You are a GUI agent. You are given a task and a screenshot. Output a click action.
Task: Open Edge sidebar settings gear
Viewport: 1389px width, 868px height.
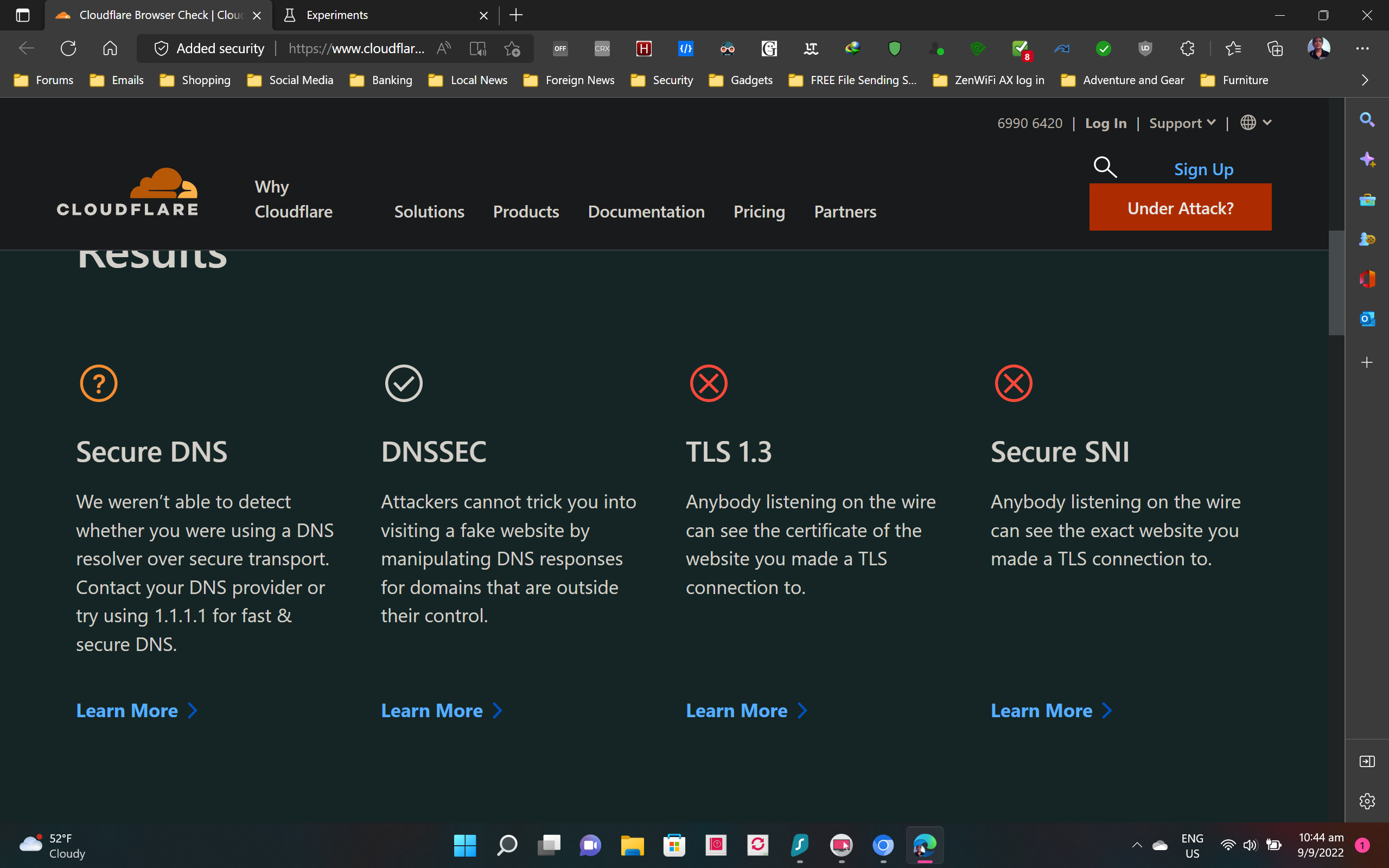click(1367, 801)
